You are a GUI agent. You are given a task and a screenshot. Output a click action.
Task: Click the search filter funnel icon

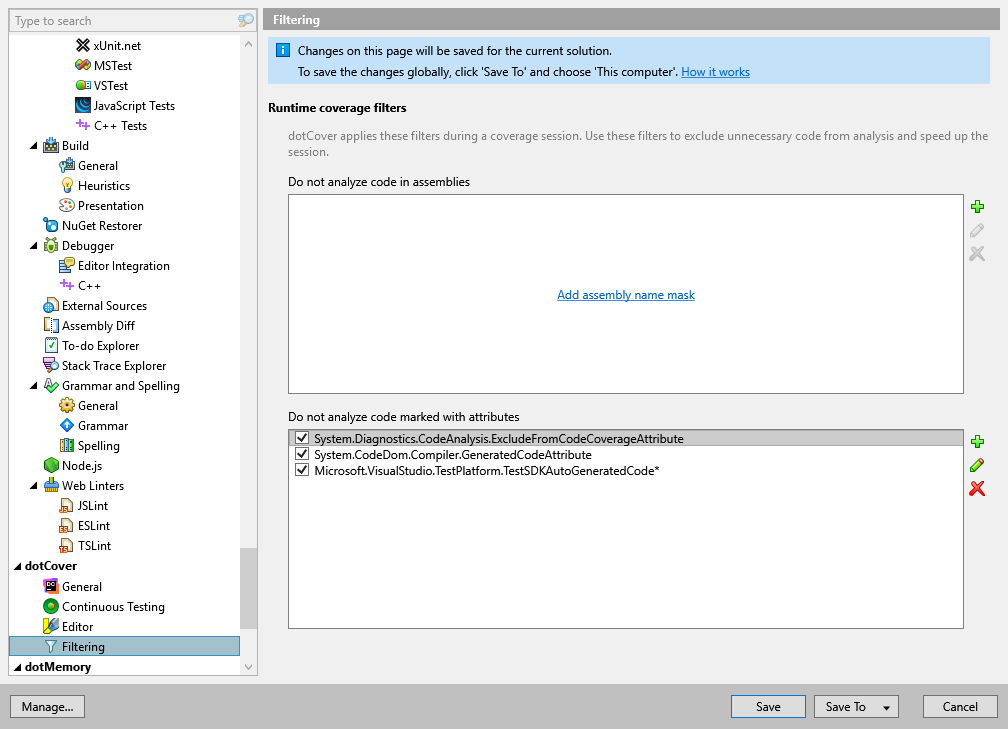(x=245, y=20)
